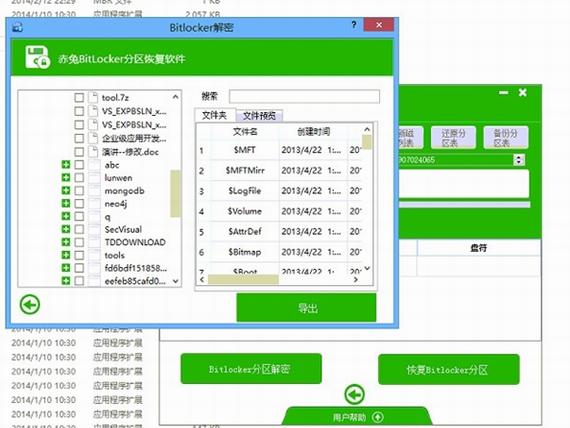Select the $Volume row
This screenshot has width=570, height=428.
(280, 211)
